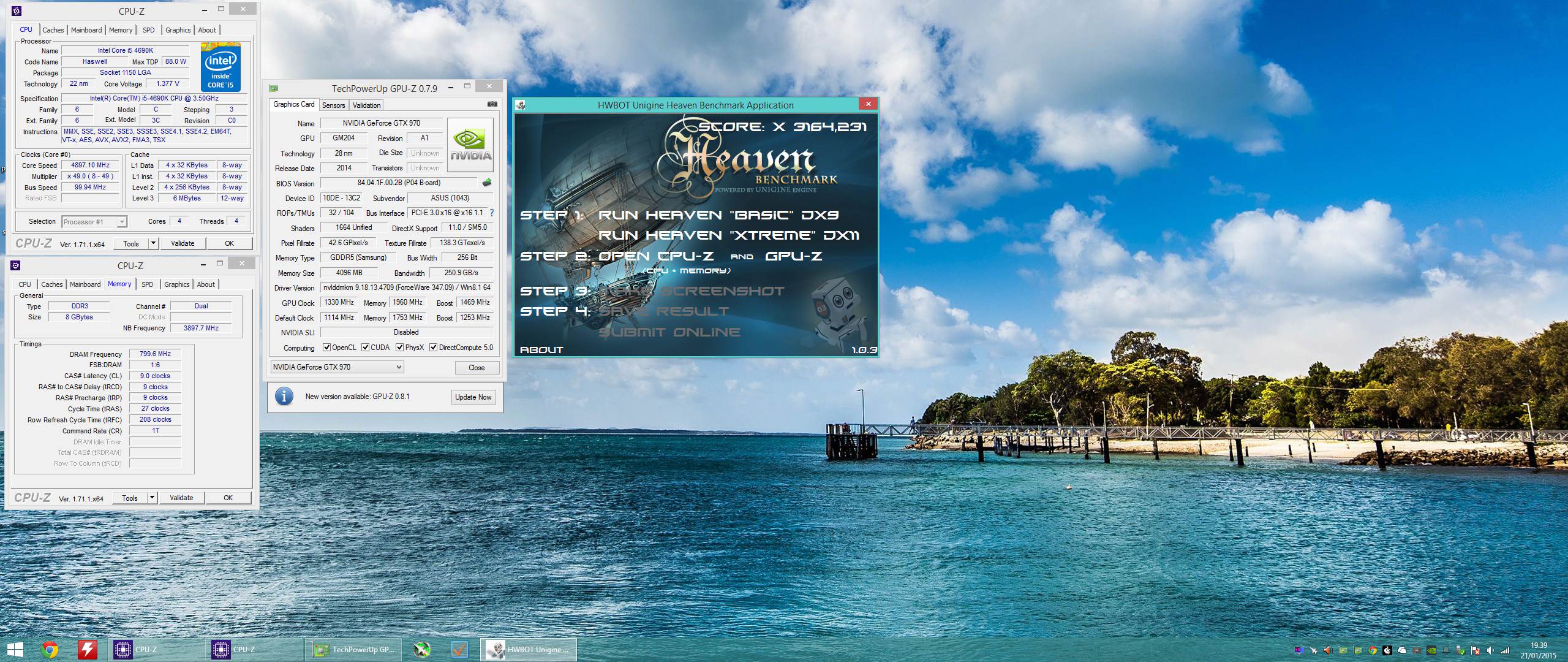
Task: Click the NVIDIA logo in GPU-Z
Action: (x=470, y=145)
